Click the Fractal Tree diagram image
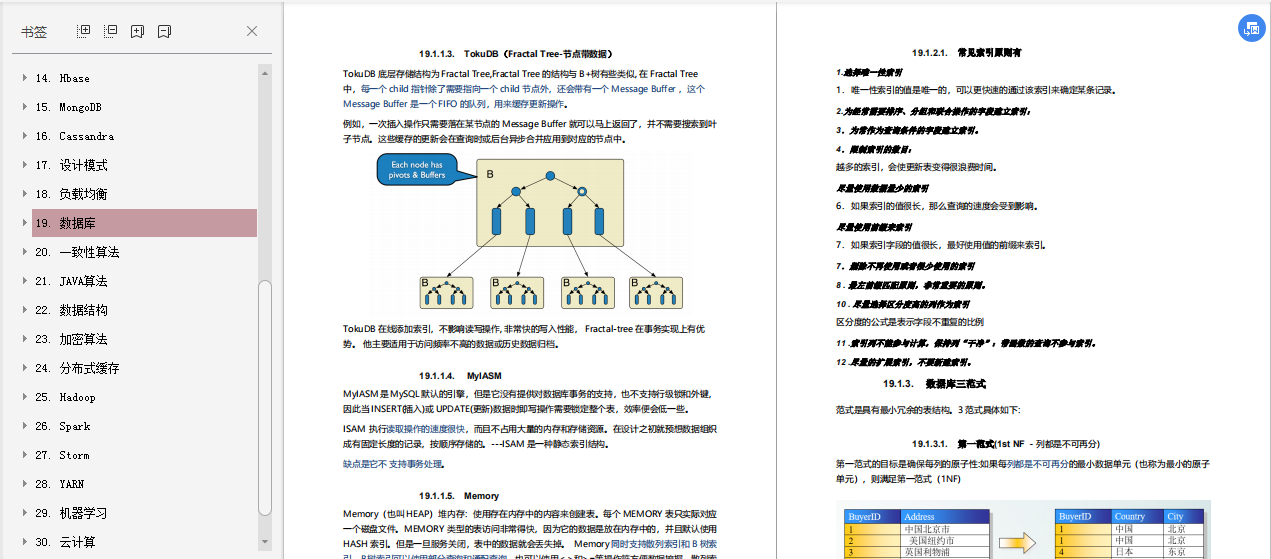 click(x=531, y=230)
